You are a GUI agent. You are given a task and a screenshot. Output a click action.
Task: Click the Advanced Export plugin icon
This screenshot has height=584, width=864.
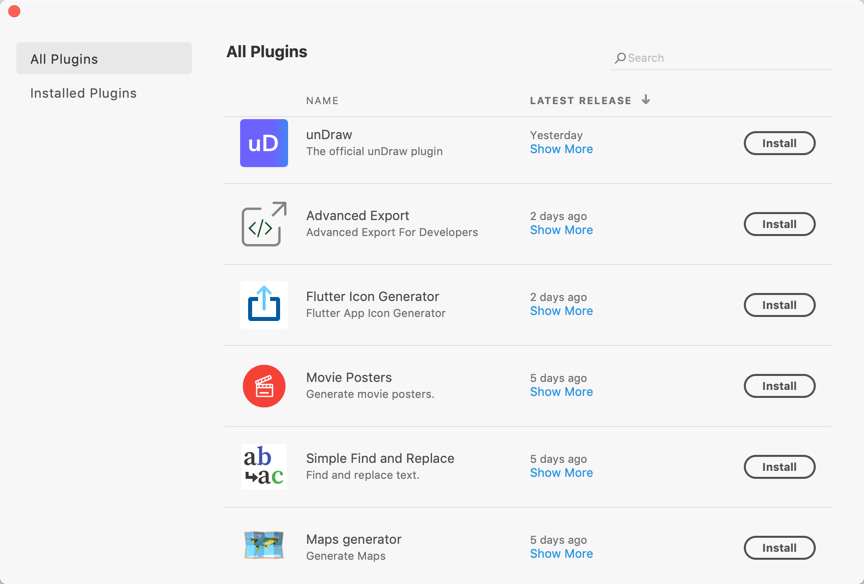pyautogui.click(x=264, y=224)
